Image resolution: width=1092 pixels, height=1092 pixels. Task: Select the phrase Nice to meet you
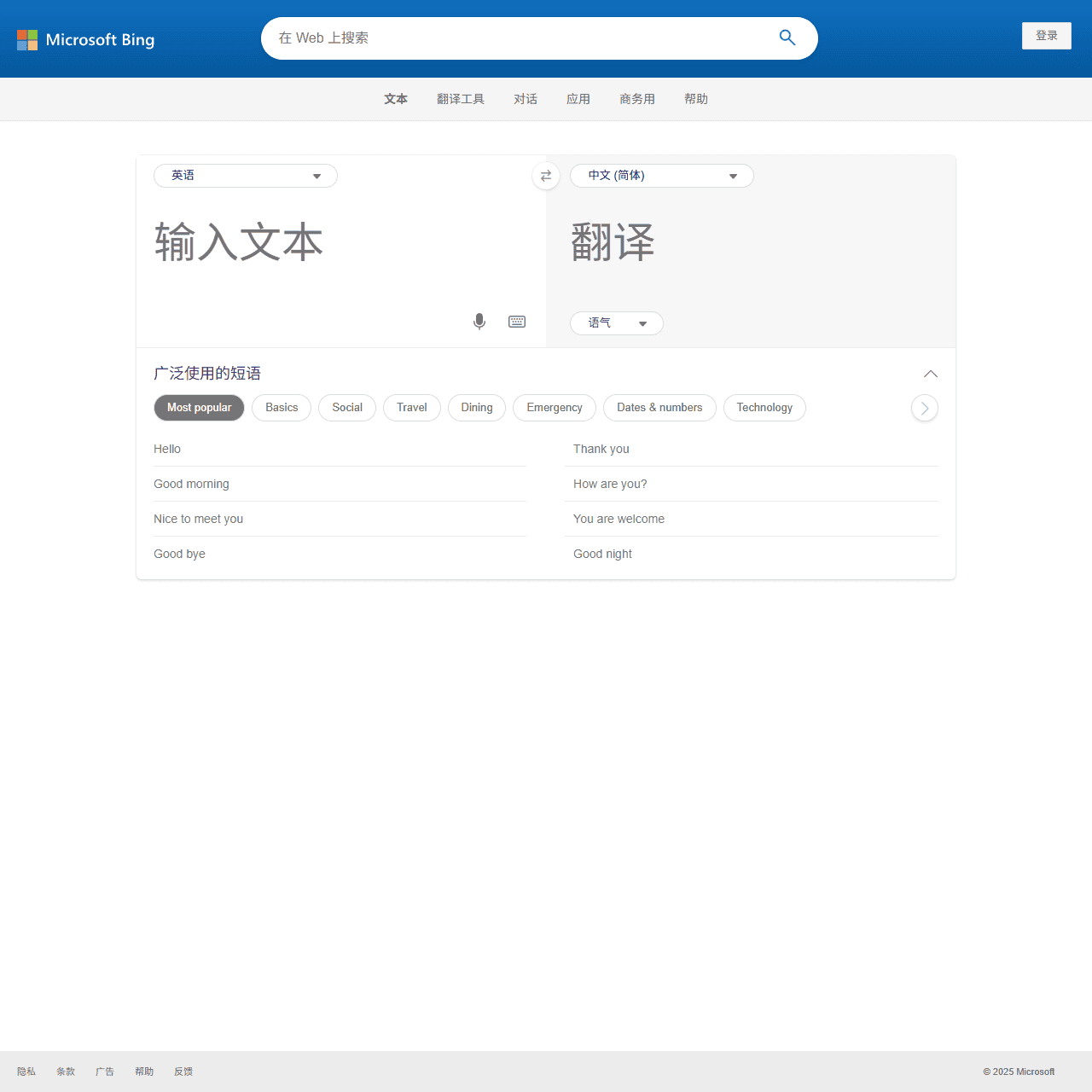198,518
